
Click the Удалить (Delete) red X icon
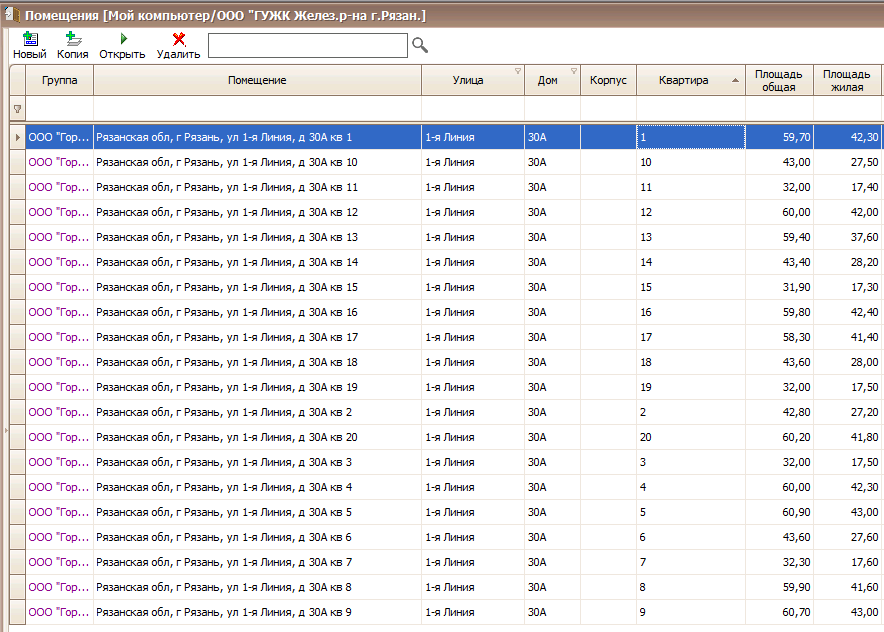[179, 40]
